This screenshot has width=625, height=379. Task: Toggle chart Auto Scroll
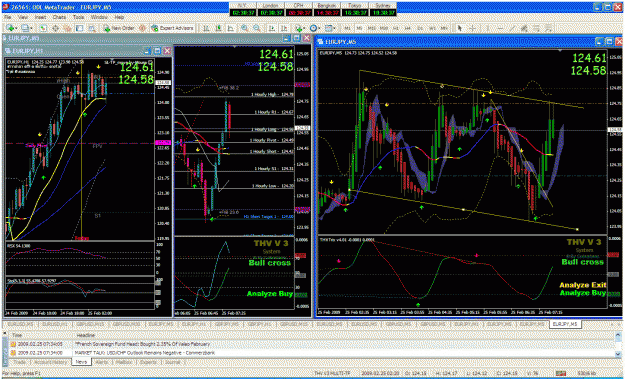coord(271,28)
